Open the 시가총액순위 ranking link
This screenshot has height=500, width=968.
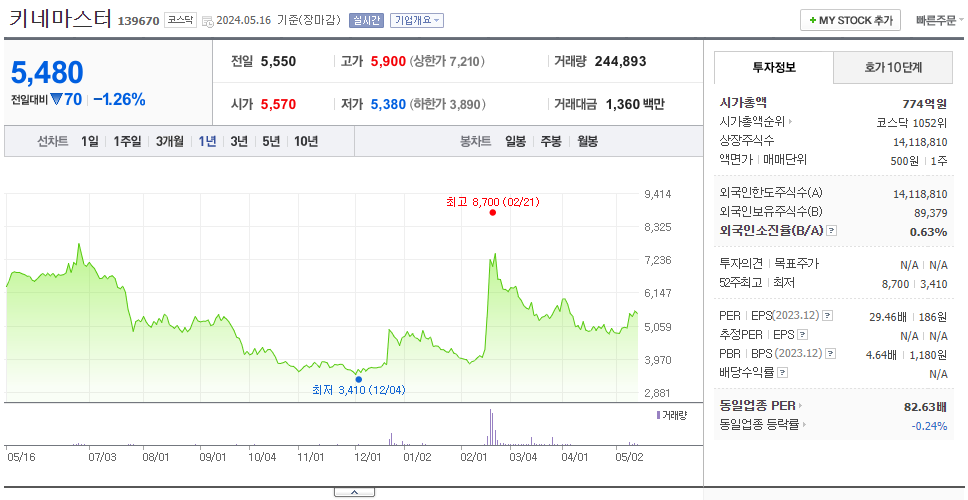coord(756,122)
